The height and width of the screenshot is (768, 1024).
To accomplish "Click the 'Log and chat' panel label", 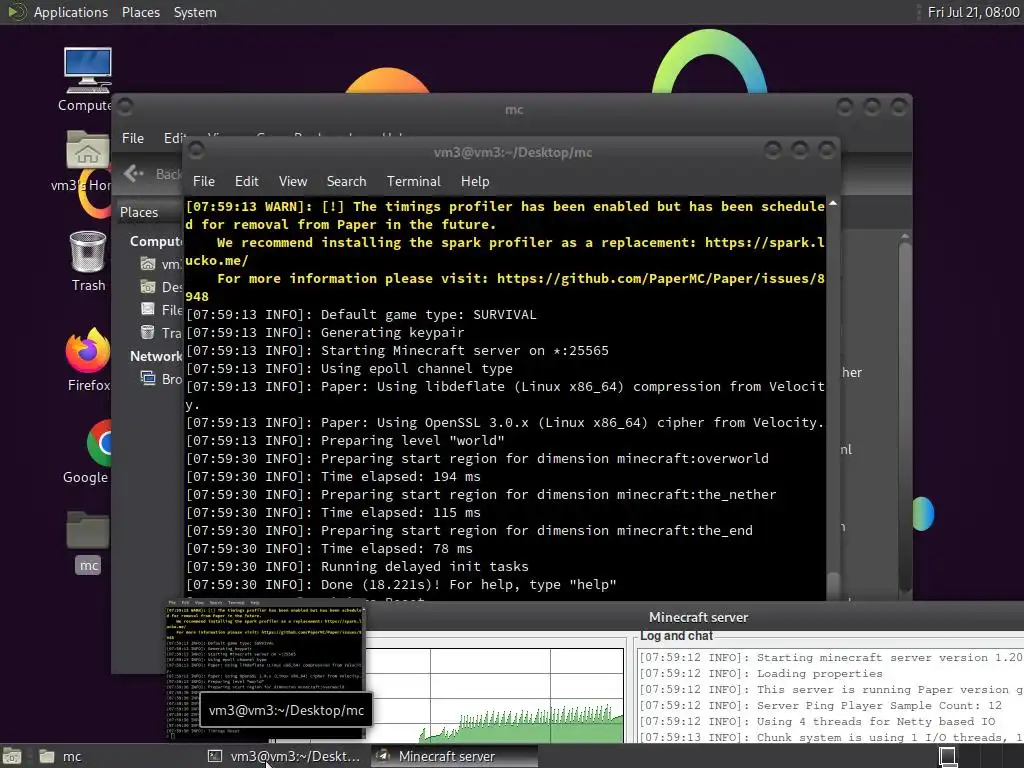I will coord(676,635).
